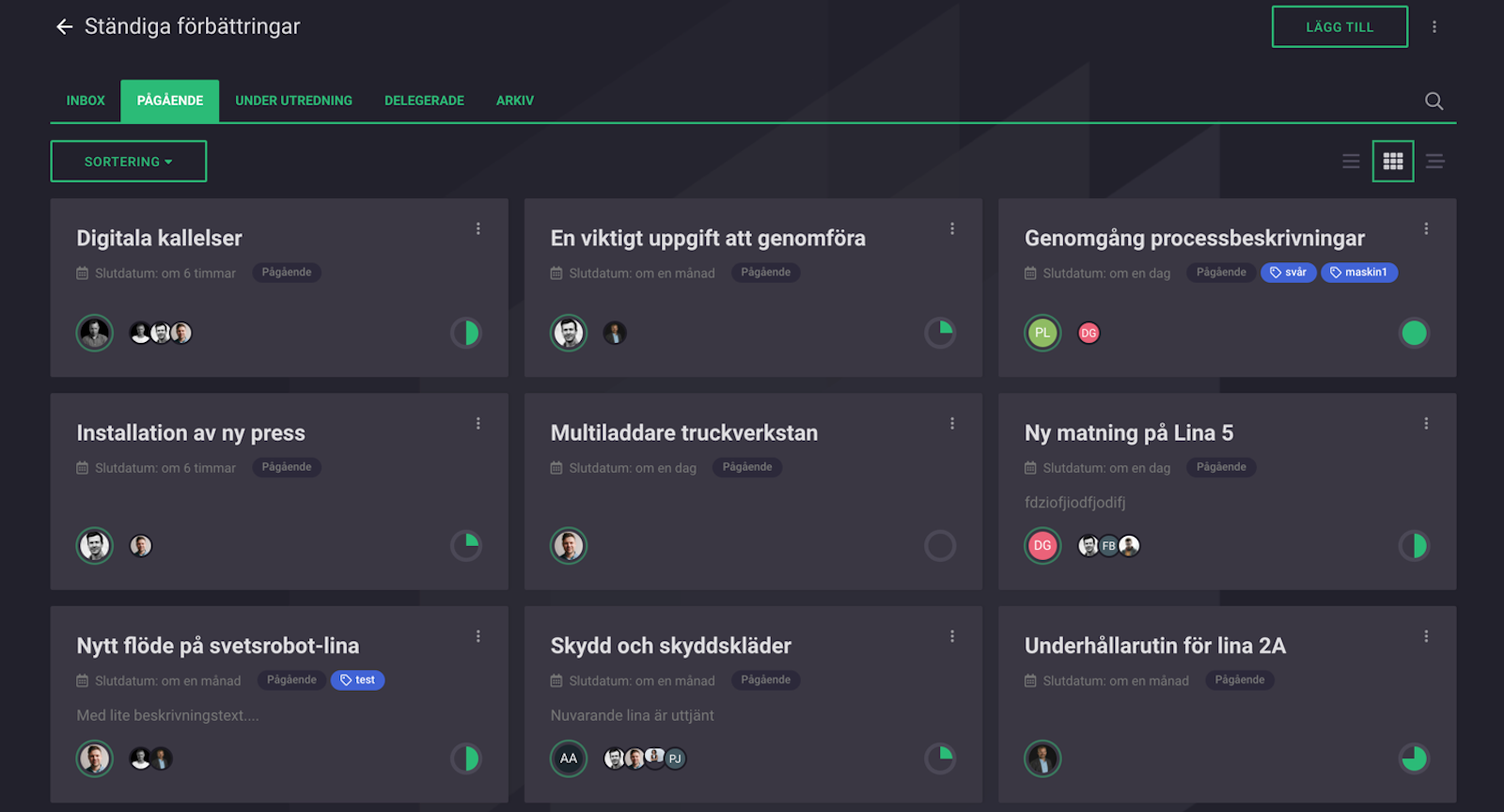This screenshot has height=812, width=1504.
Task: Click the member avatar beside owner on Installation av ny press
Action: point(141,546)
